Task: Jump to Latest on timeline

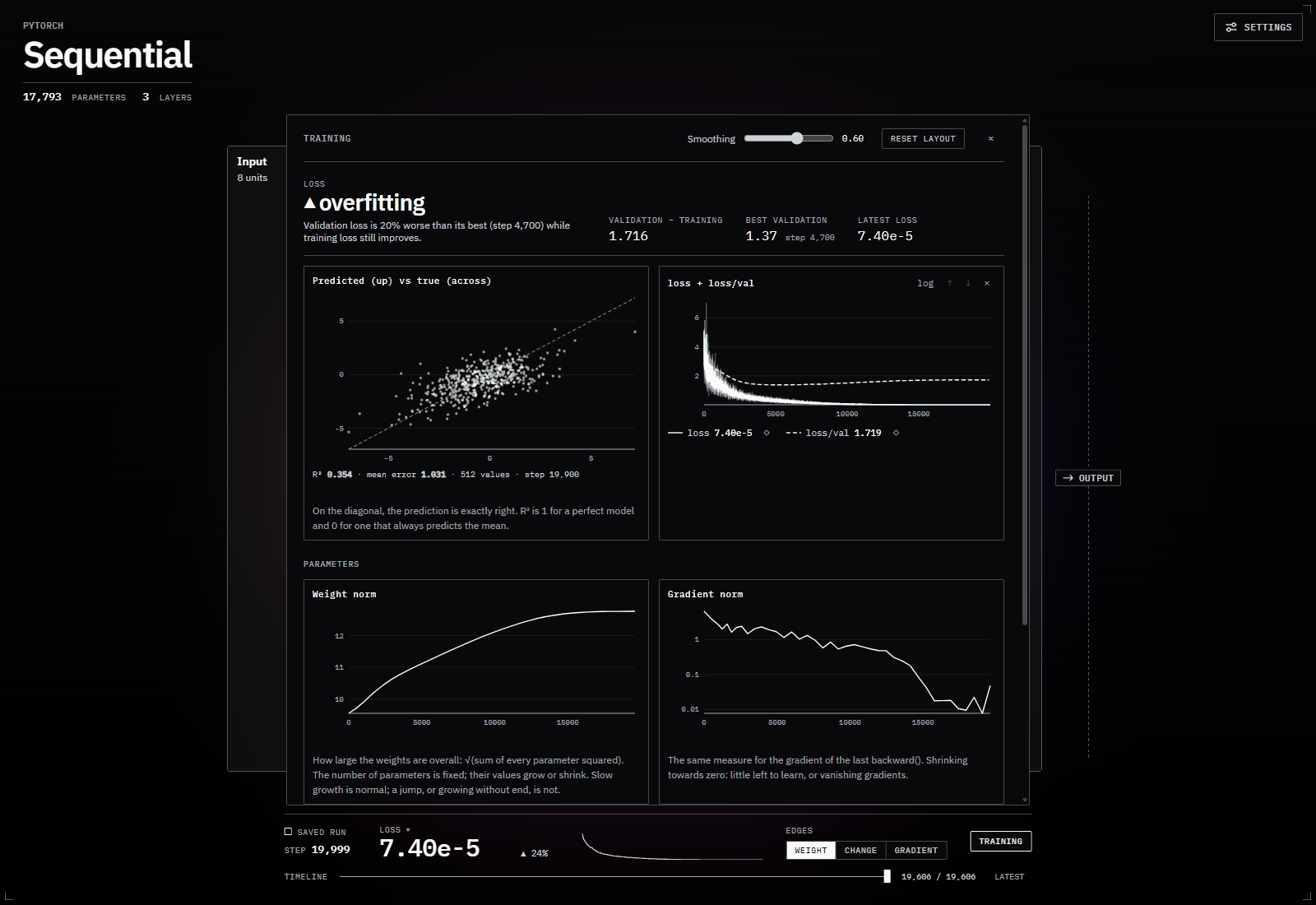Action: [x=1009, y=877]
